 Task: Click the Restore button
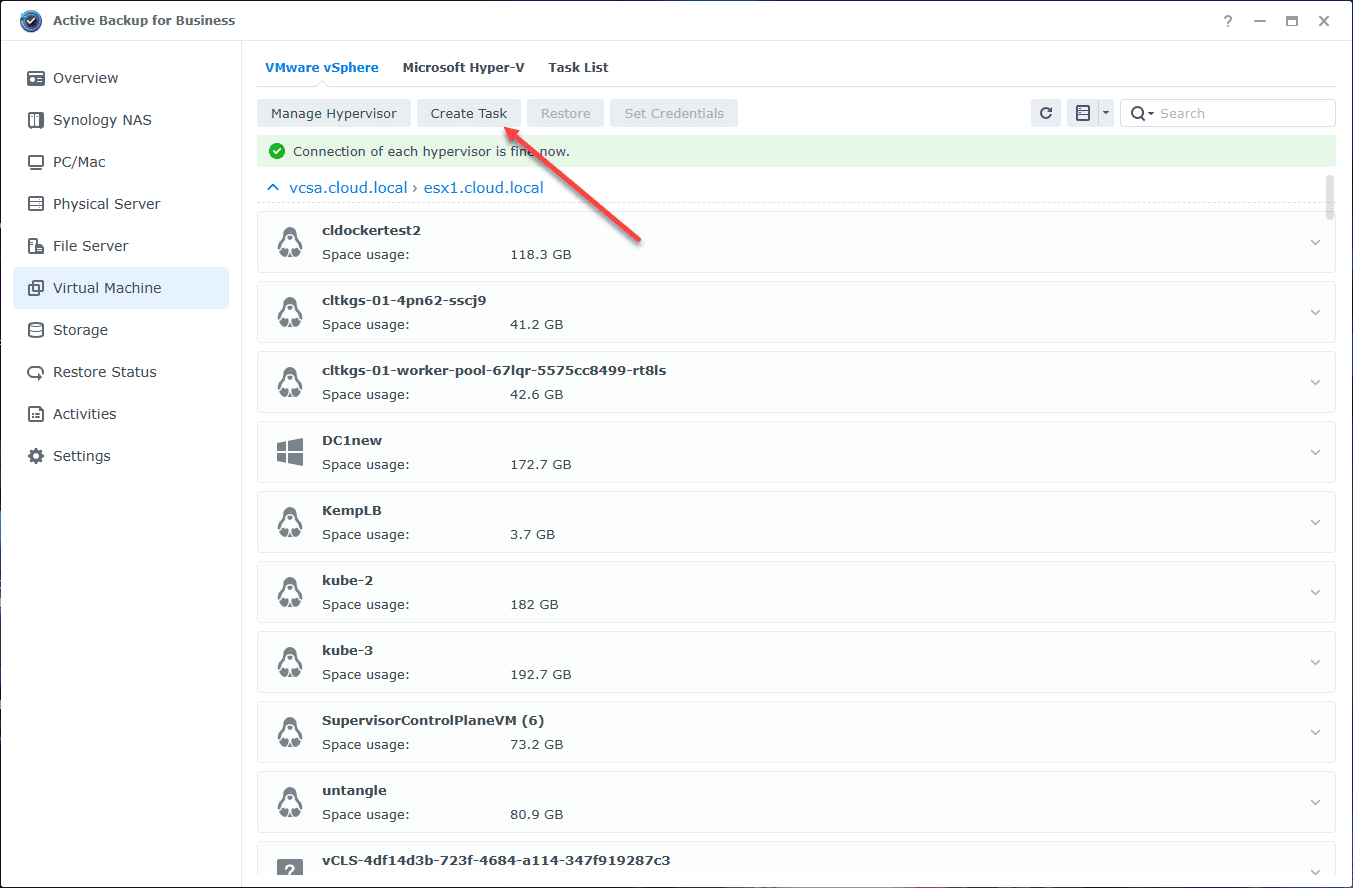coord(566,113)
